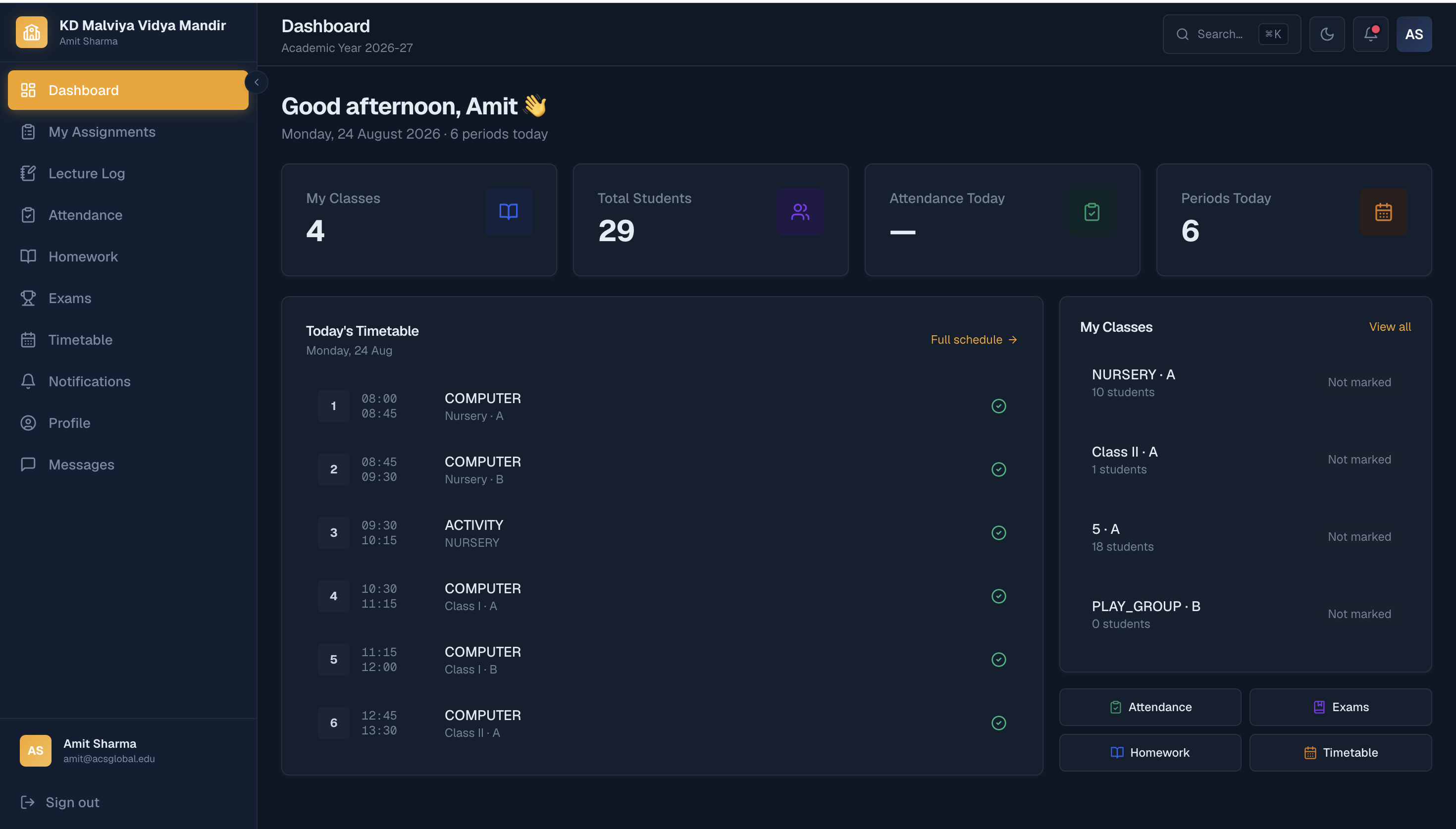Select the COMPUTER Class II · A period

click(x=662, y=723)
